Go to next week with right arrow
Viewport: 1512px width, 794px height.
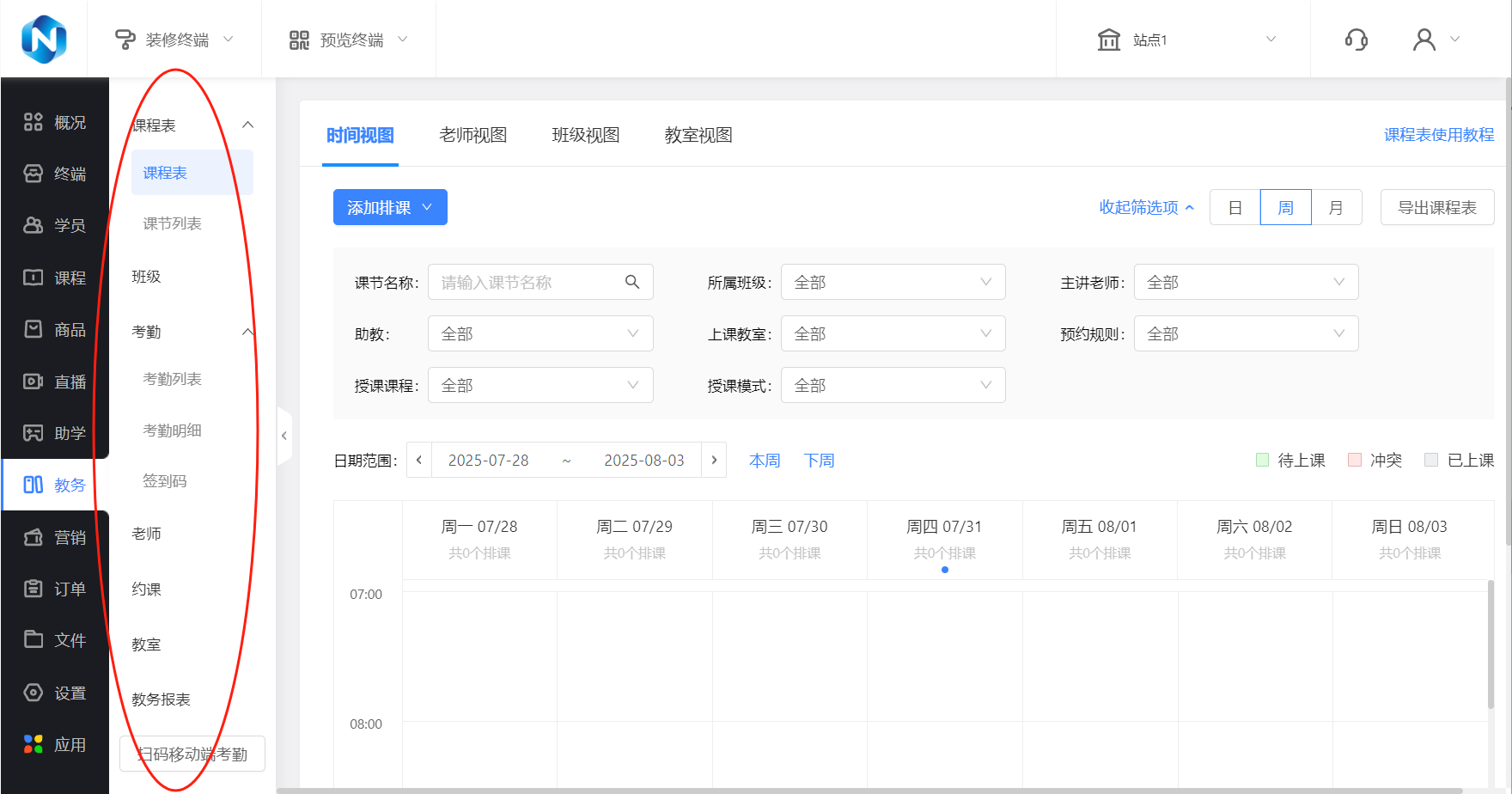pos(714,460)
